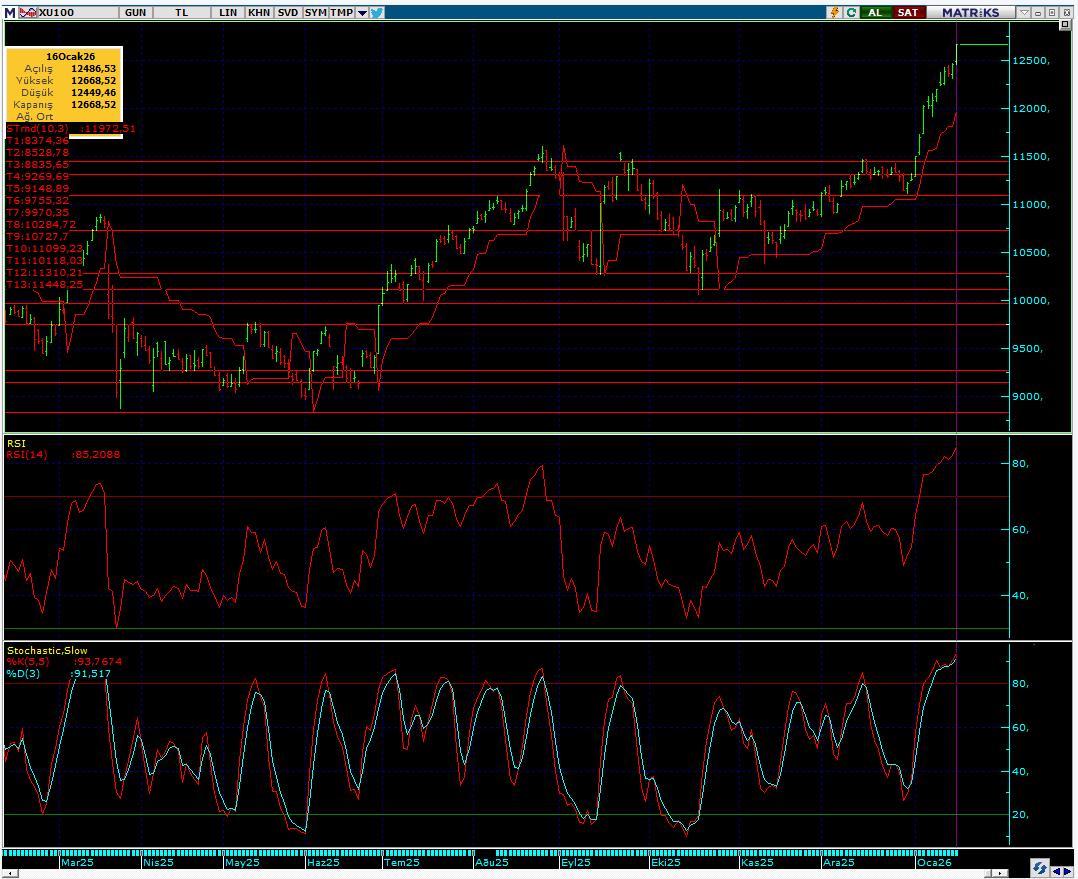The width and height of the screenshot is (1078, 879).
Task: Click the Mar25 timeline label
Action: coord(77,863)
